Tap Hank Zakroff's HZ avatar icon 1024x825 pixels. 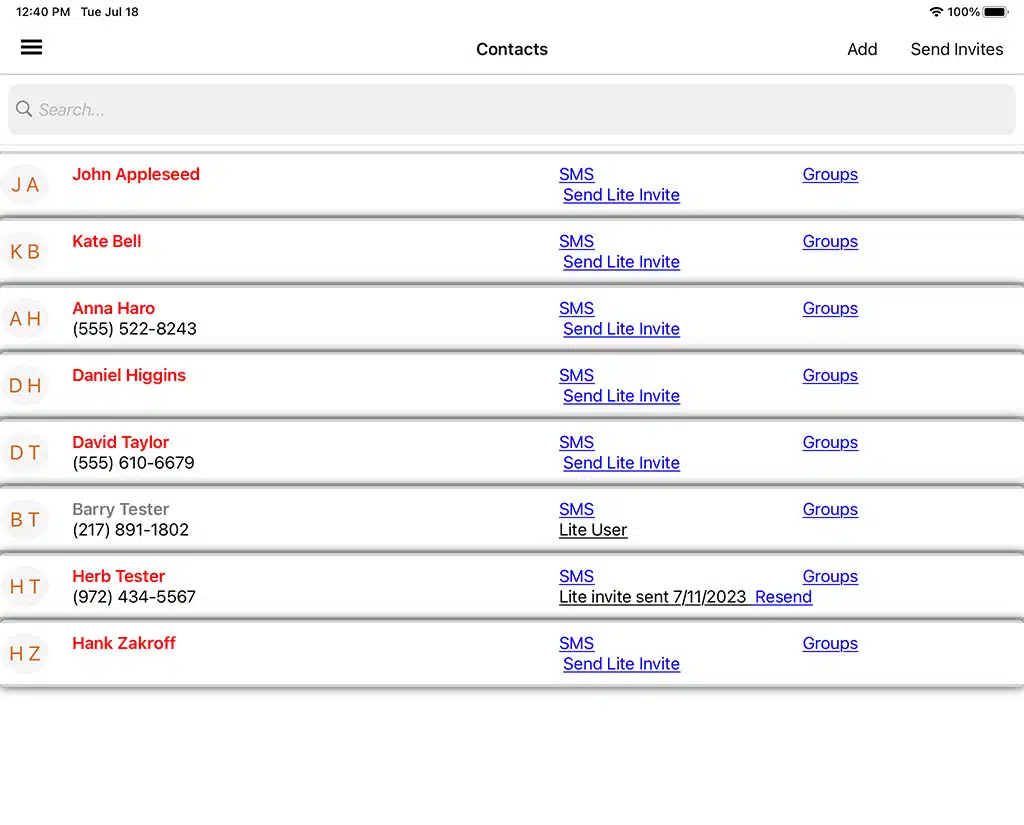[x=25, y=654]
